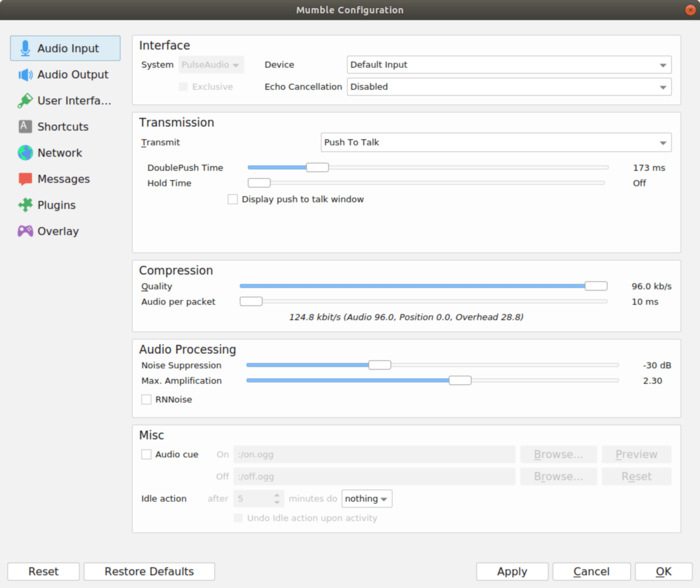700x588 pixels.
Task: Enable Display push to talk window
Action: pos(233,199)
